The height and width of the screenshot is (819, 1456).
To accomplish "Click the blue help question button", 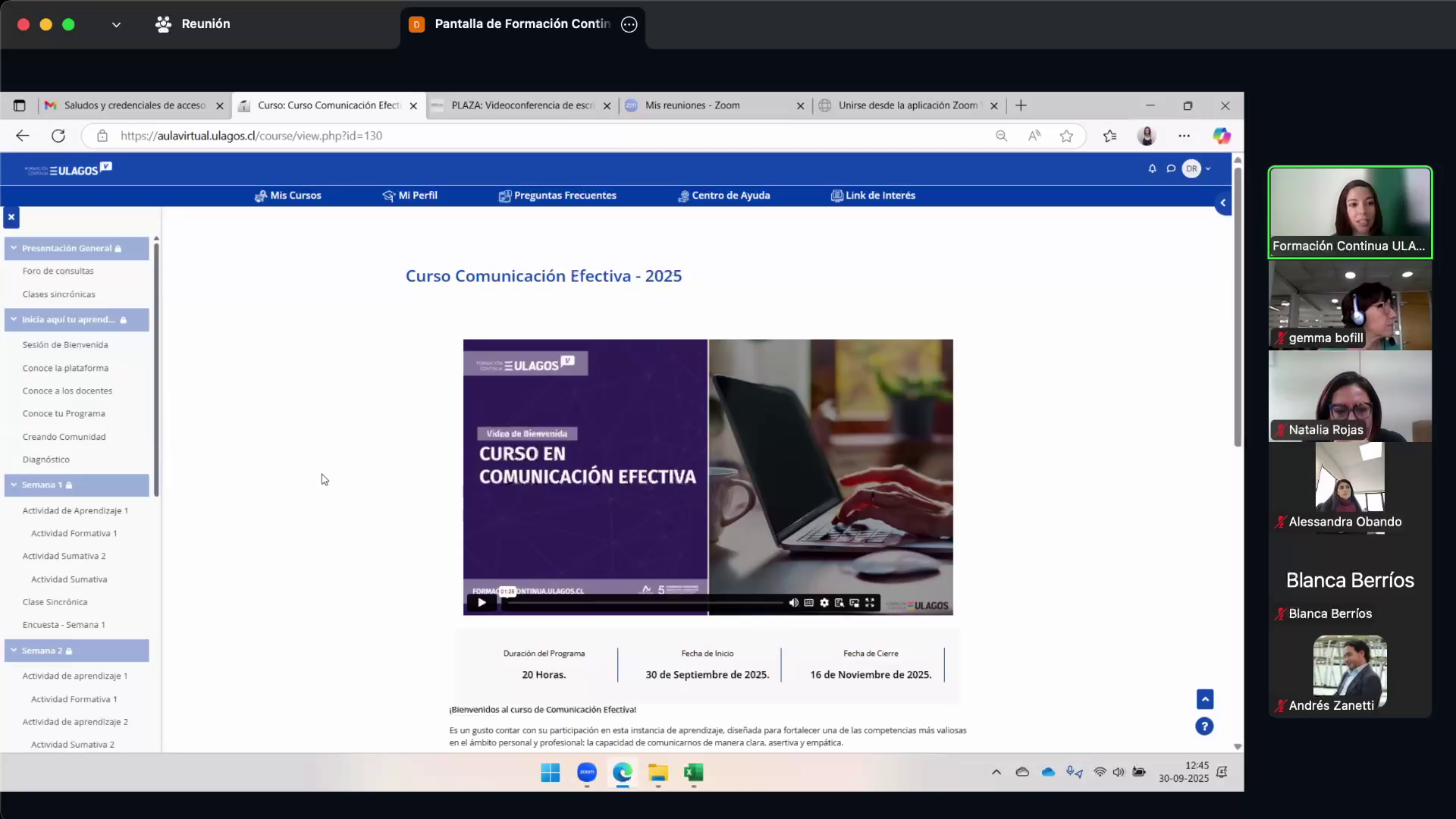I will [x=1204, y=726].
